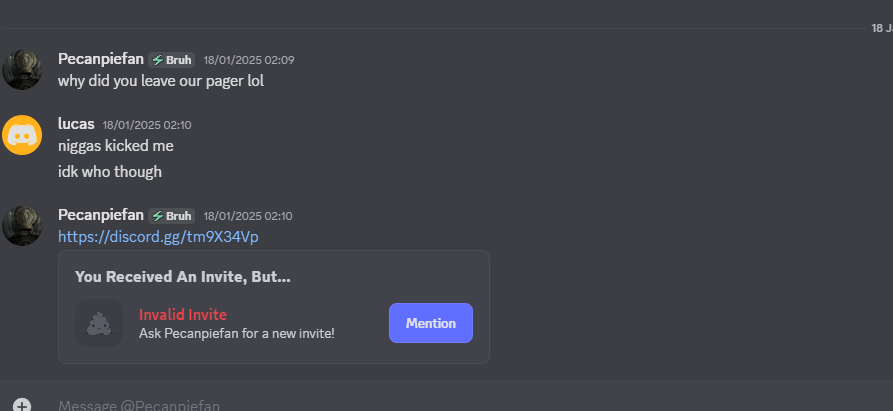Click the Bruh lightning tag above the invite link
This screenshot has width=893, height=411.
[171, 216]
